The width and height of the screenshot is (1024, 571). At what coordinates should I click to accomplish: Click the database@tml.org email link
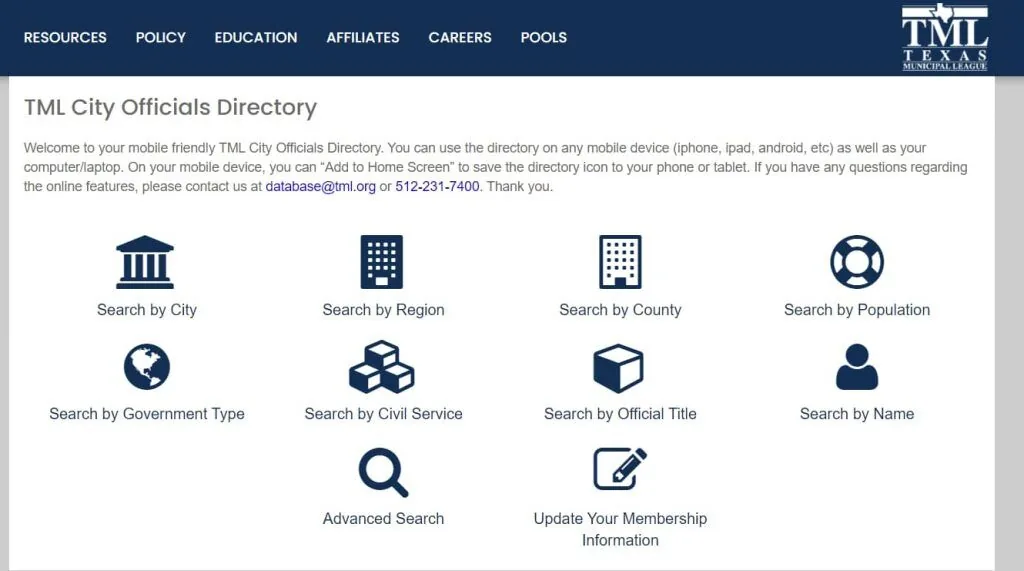[321, 186]
